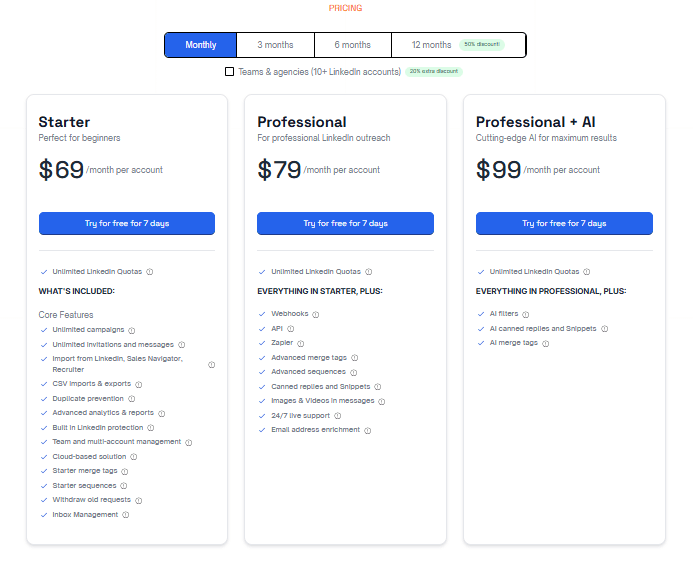The image size is (693, 563).
Task: Start Starter plan free 7-day trial
Action: pyautogui.click(x=127, y=223)
